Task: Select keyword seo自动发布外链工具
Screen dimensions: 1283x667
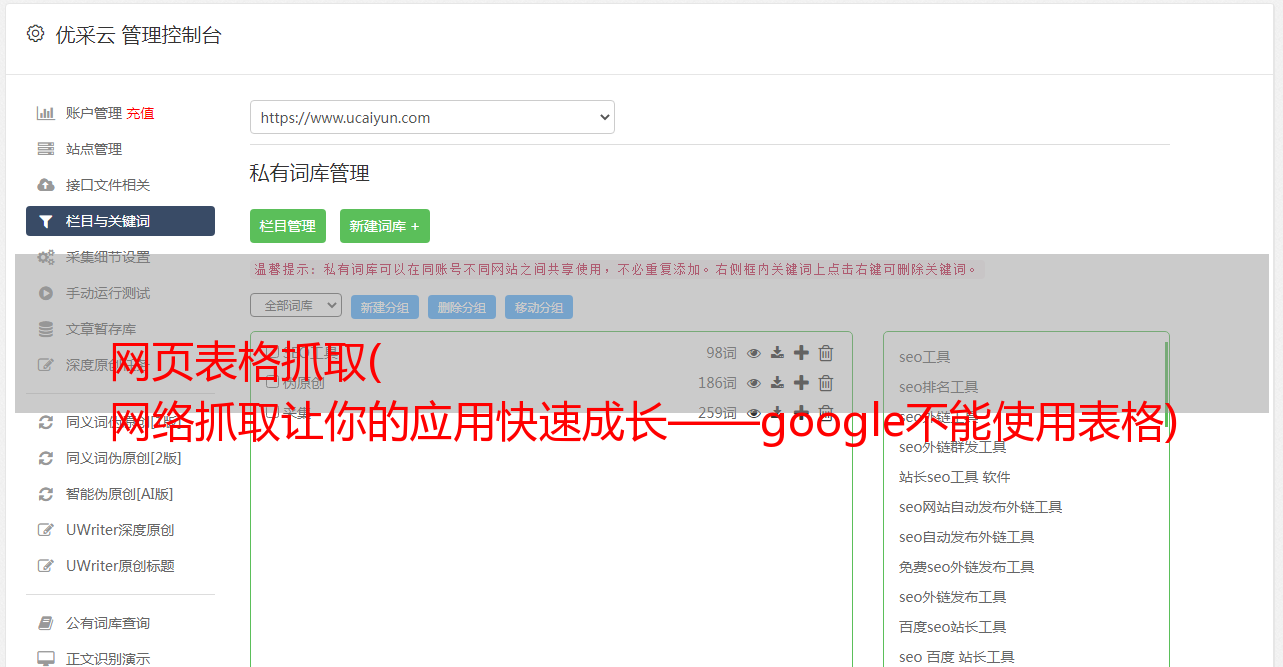Action: [966, 537]
